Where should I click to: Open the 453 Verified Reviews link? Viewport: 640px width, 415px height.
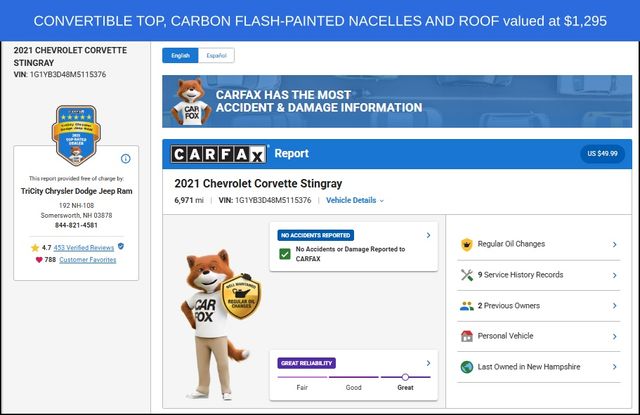(84, 248)
